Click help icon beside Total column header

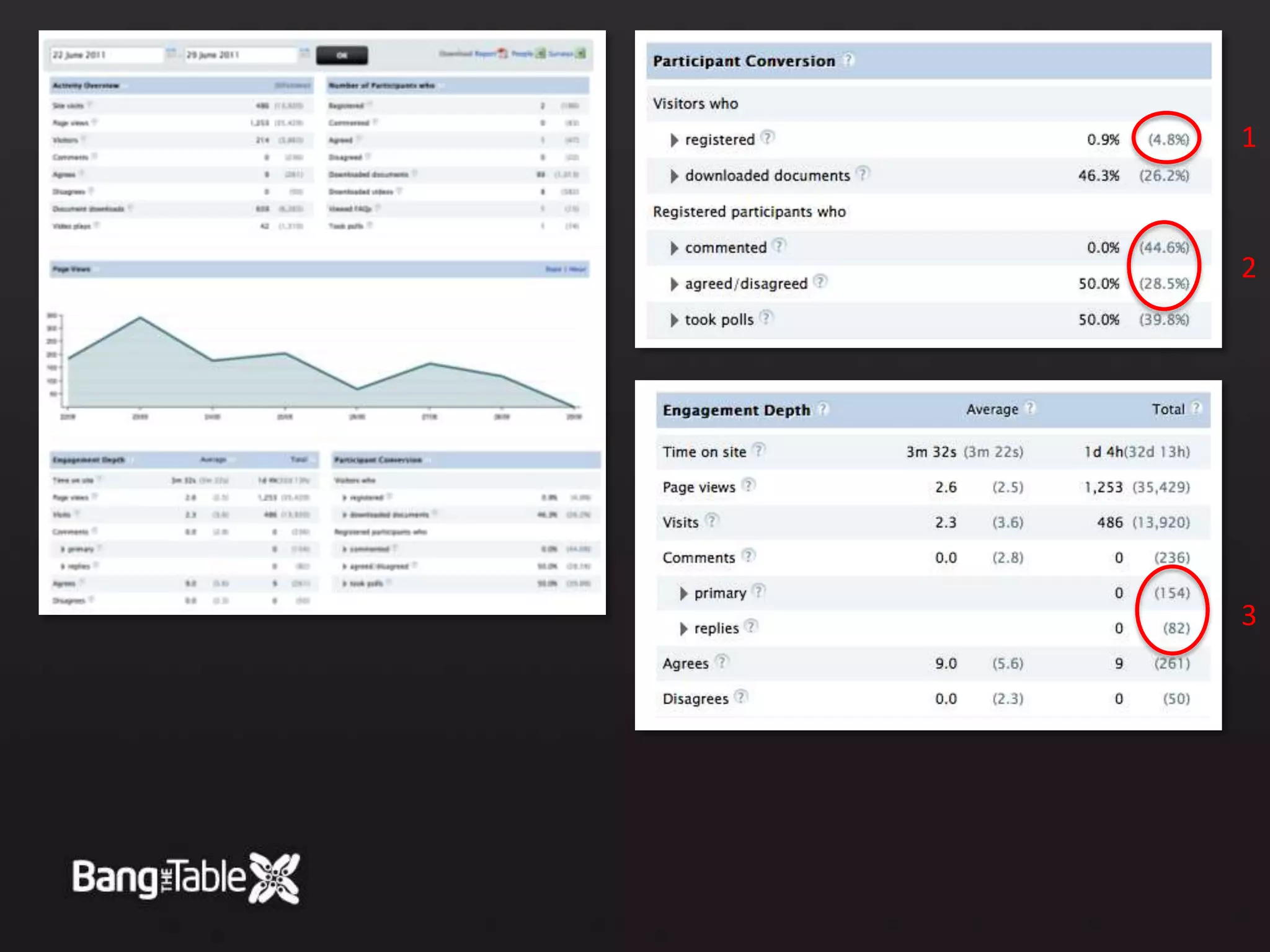[1197, 408]
